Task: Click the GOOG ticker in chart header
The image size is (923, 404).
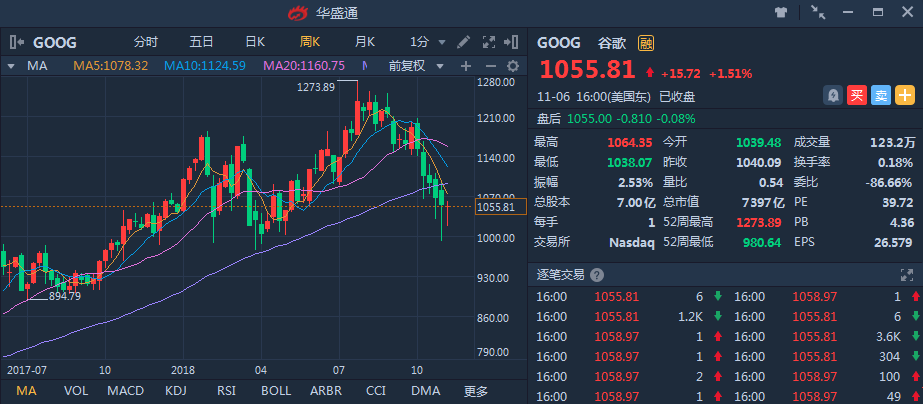Action: click(55, 42)
